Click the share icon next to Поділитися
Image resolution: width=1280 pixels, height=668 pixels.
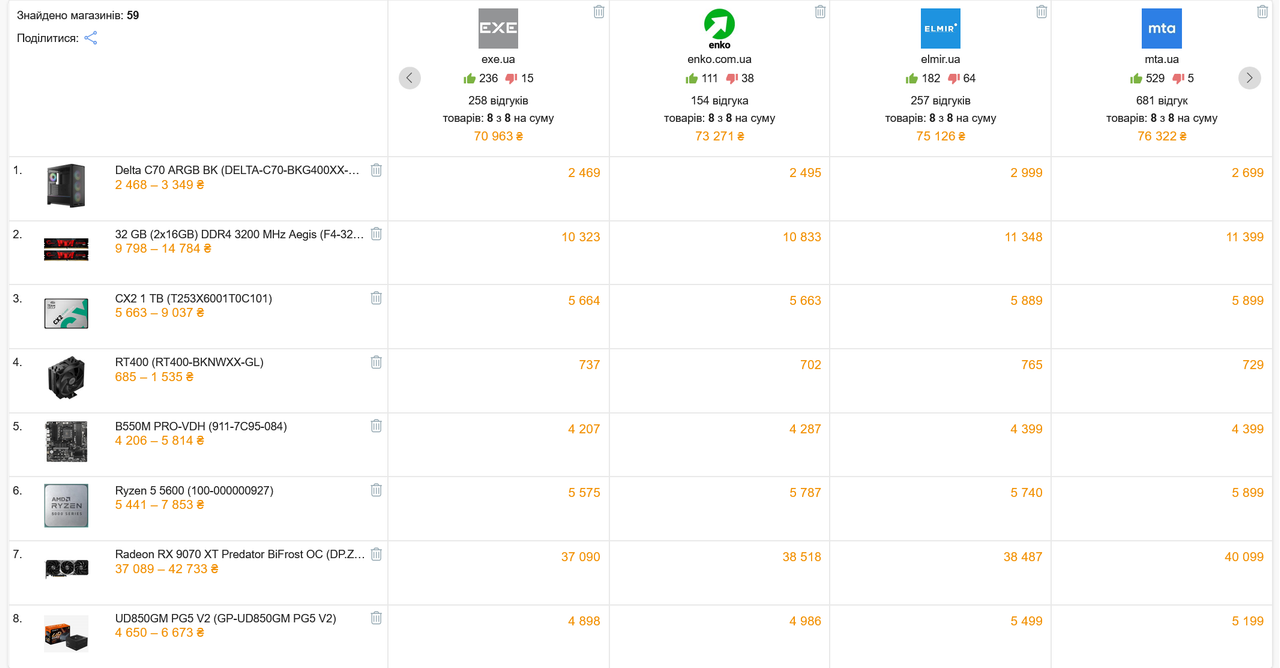pos(90,38)
